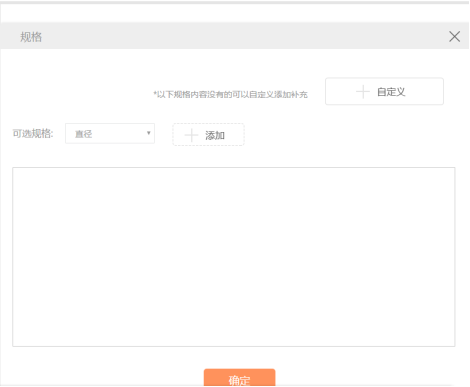Click the 自定义 button to add a custom spec

tap(384, 91)
